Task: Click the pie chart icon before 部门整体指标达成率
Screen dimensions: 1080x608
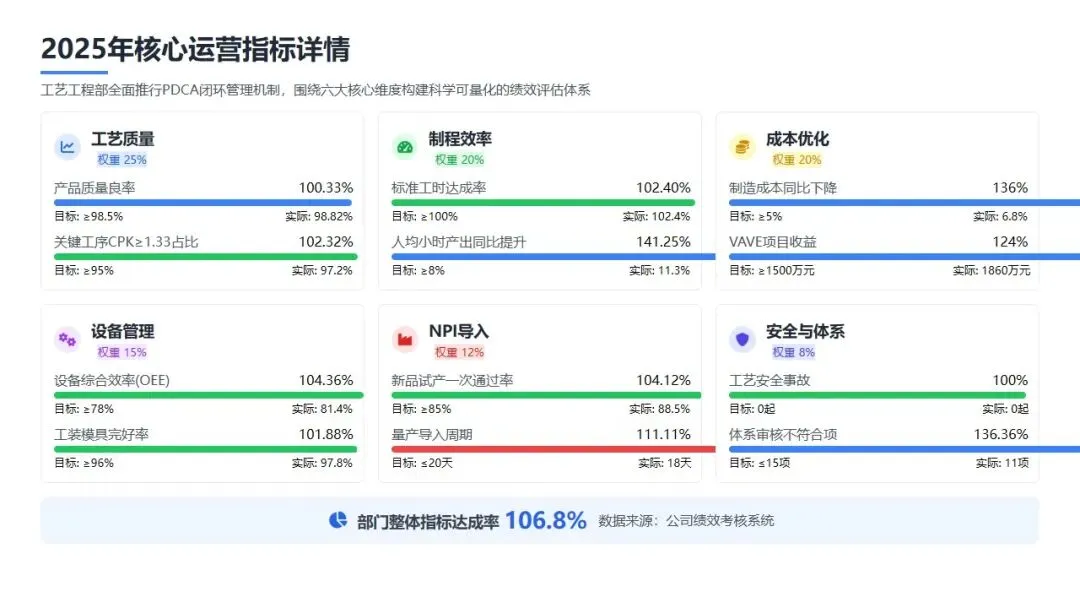Action: coord(337,520)
